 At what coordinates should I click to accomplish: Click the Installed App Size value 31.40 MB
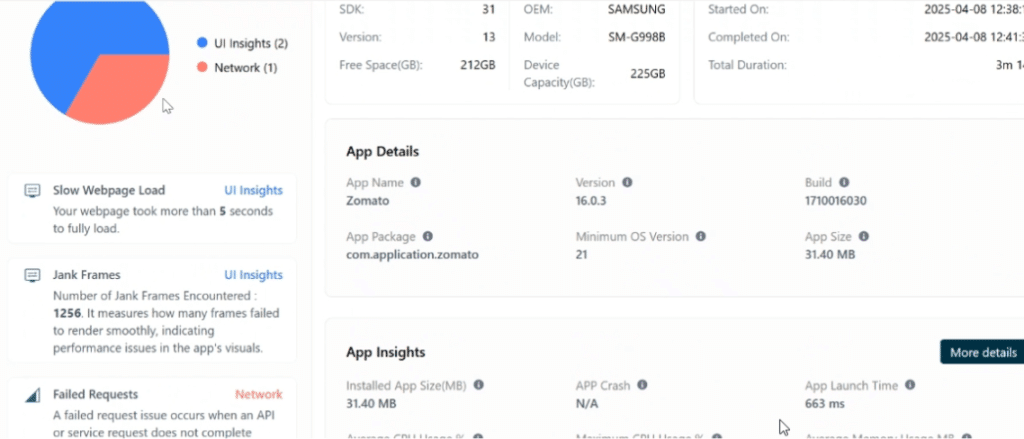[x=371, y=404]
